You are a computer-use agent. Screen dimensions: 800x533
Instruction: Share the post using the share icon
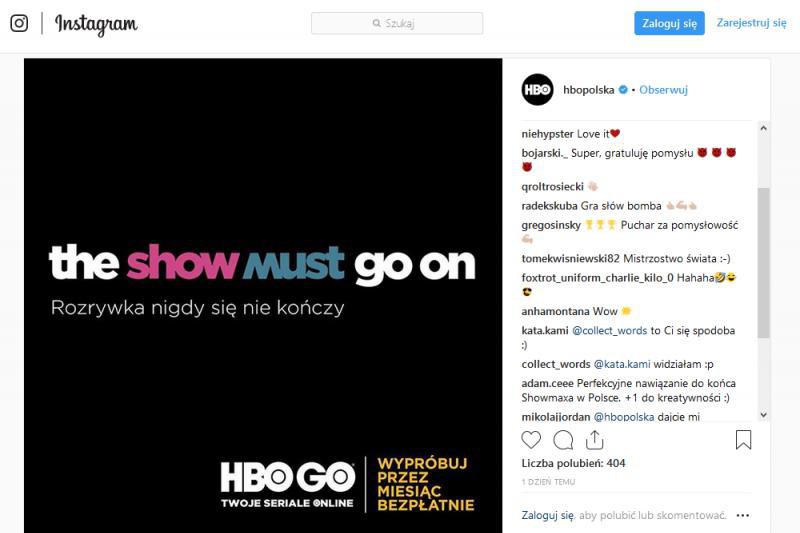(594, 440)
